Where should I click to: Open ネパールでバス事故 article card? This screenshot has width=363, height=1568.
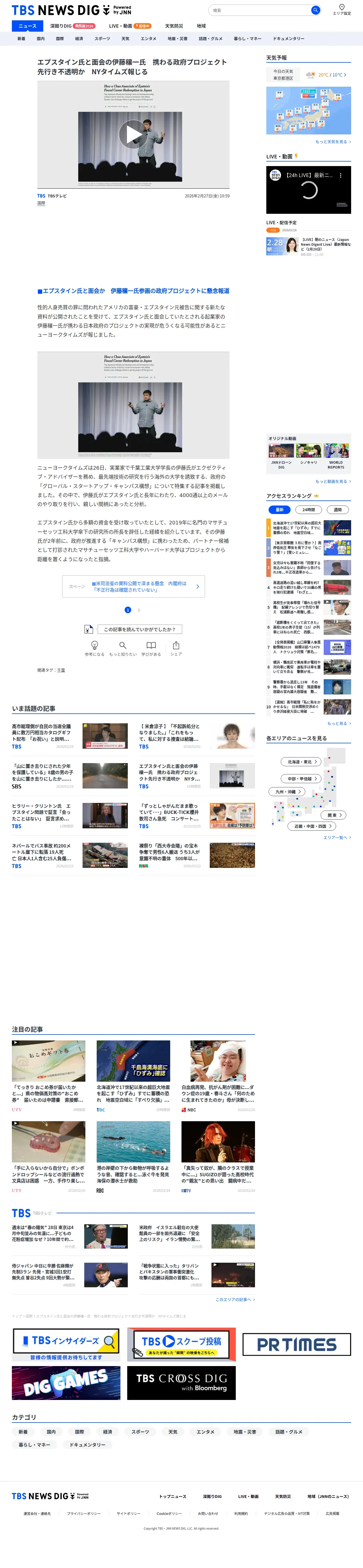click(x=70, y=856)
